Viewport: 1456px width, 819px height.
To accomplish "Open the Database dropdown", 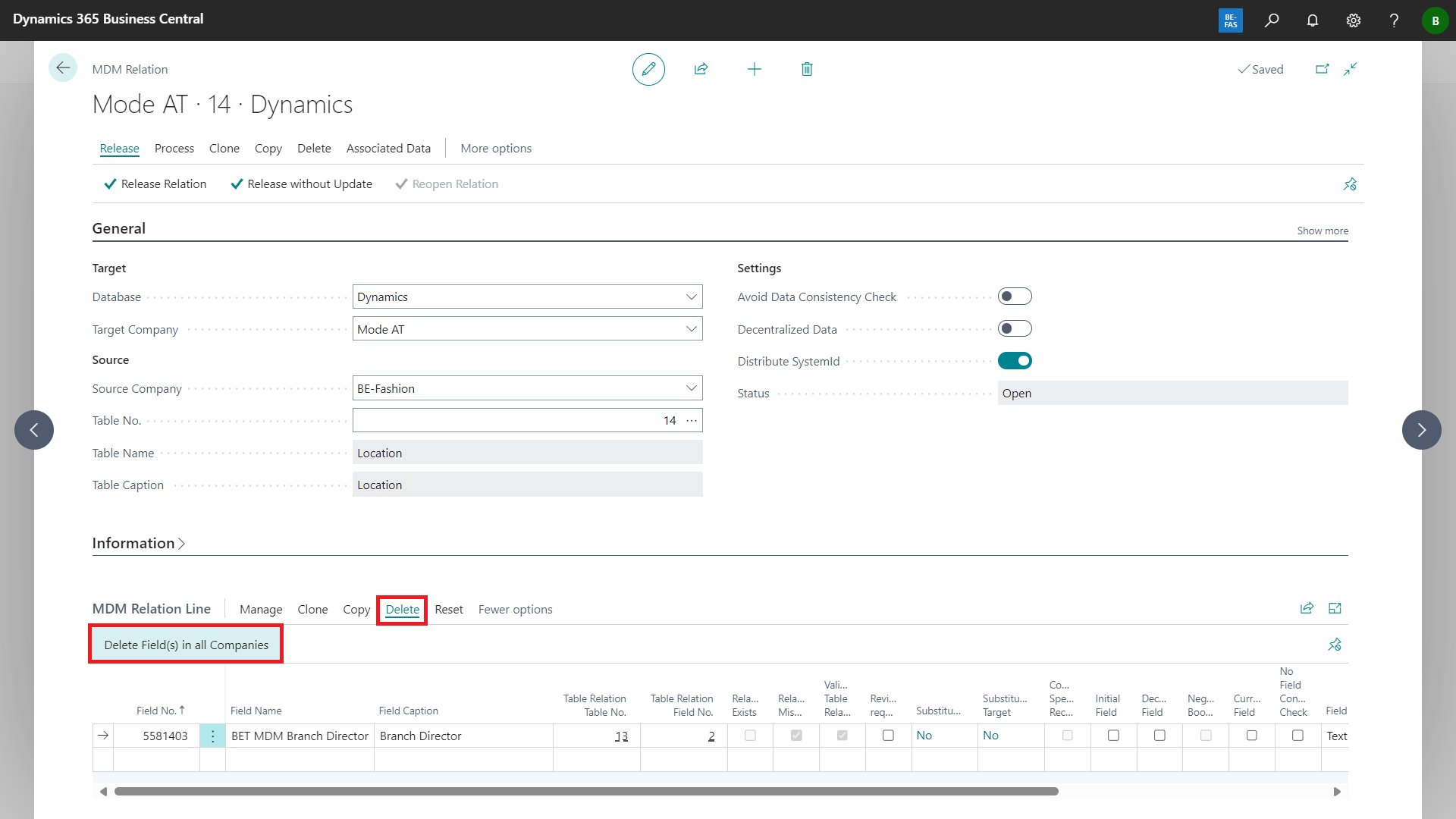I will click(x=691, y=297).
